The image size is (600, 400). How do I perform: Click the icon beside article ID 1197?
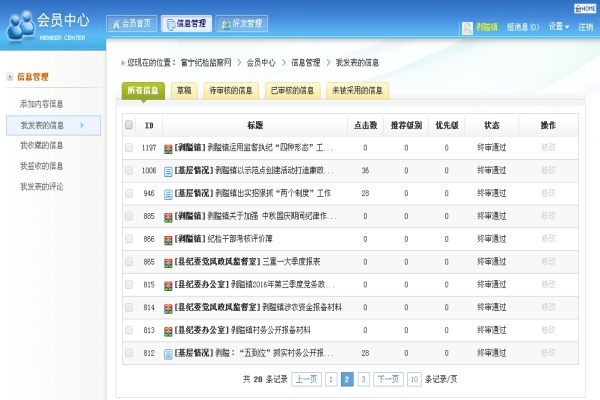[168, 148]
